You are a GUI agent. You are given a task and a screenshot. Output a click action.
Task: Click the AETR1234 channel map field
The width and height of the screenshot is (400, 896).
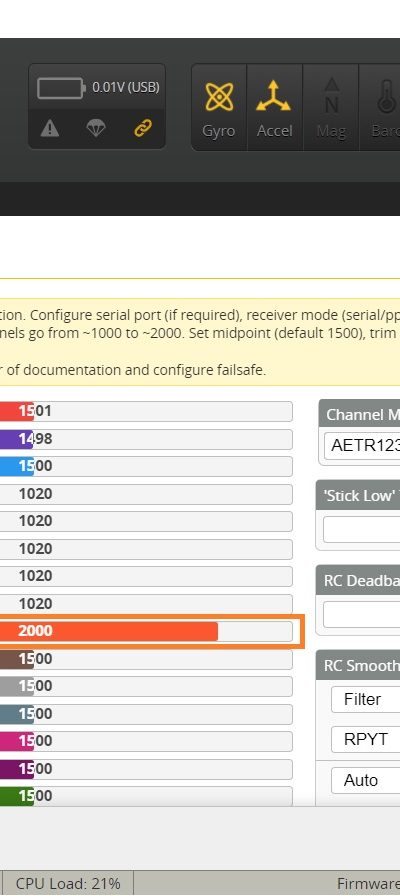362,446
